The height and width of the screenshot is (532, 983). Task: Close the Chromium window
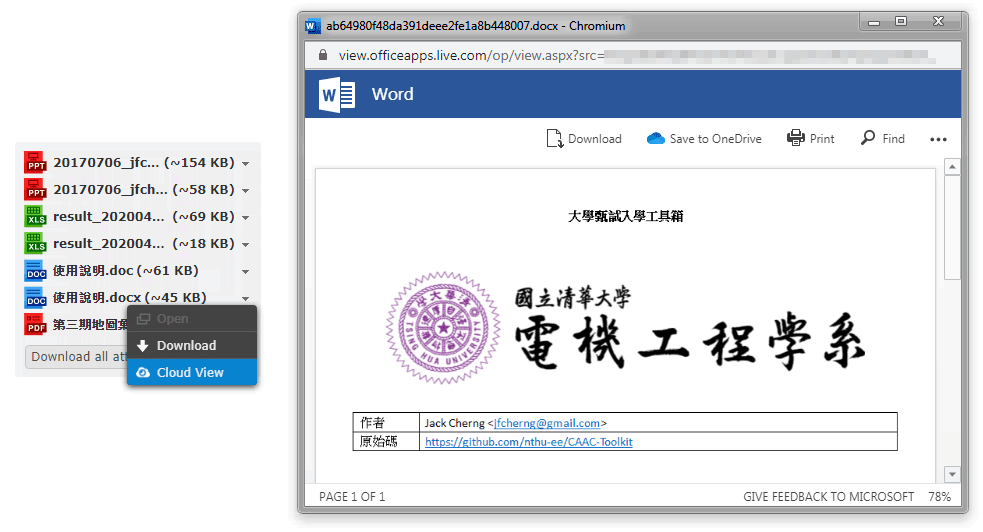pos(938,22)
